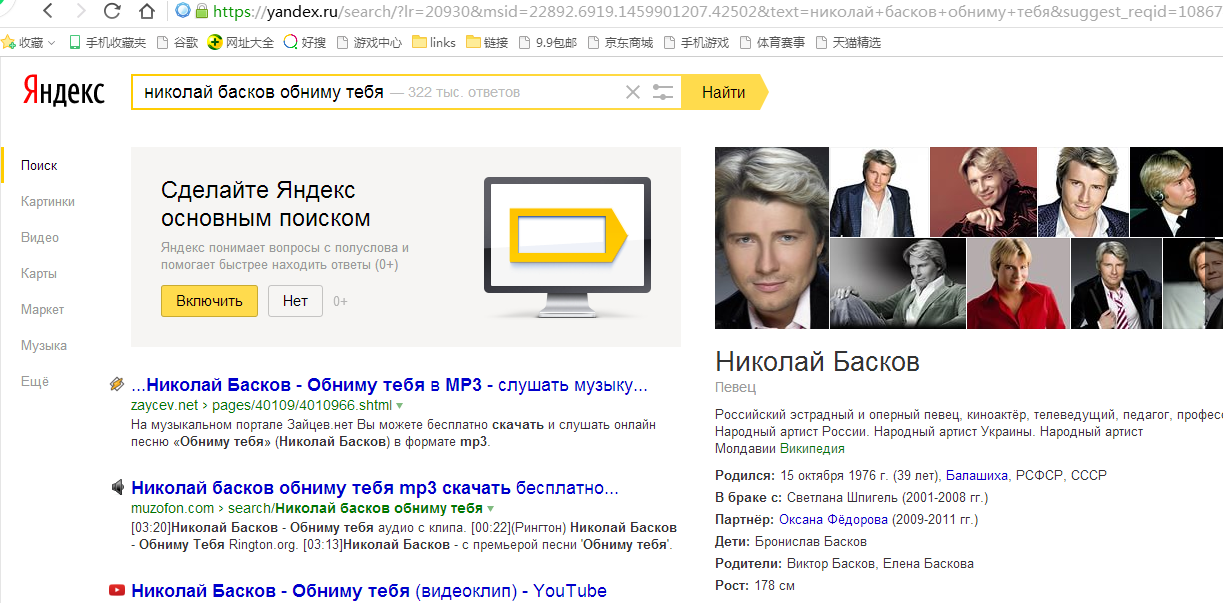
Task: Open the 手机收藏夹 bookmark
Action: coord(107,42)
